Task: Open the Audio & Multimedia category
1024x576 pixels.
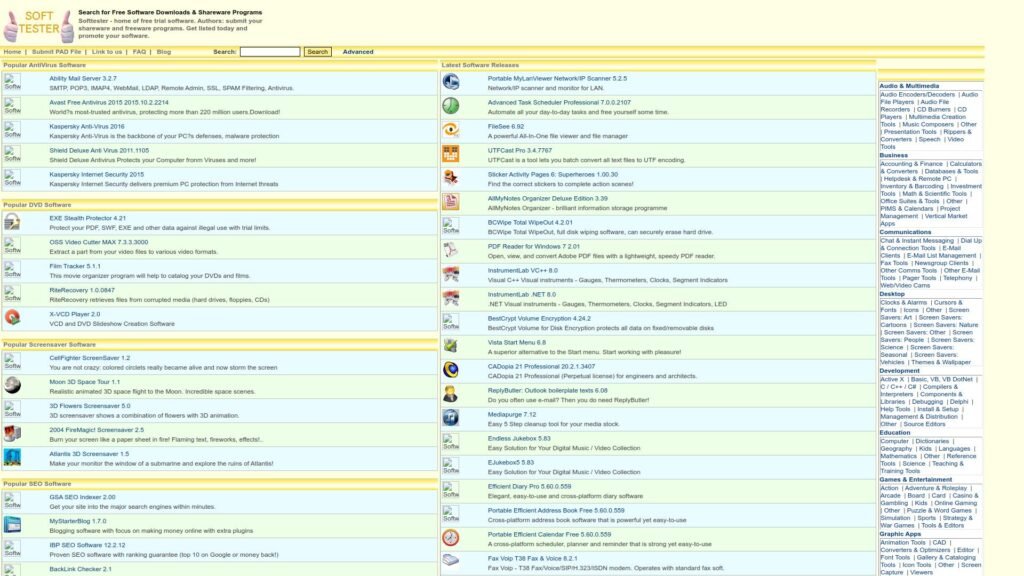Action: [x=909, y=86]
